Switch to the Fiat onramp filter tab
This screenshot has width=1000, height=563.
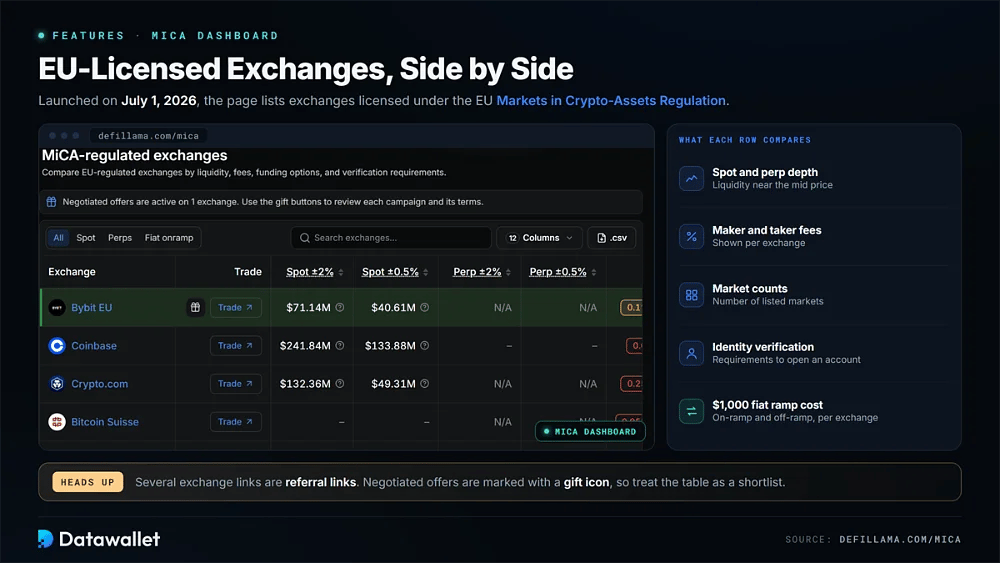(169, 238)
